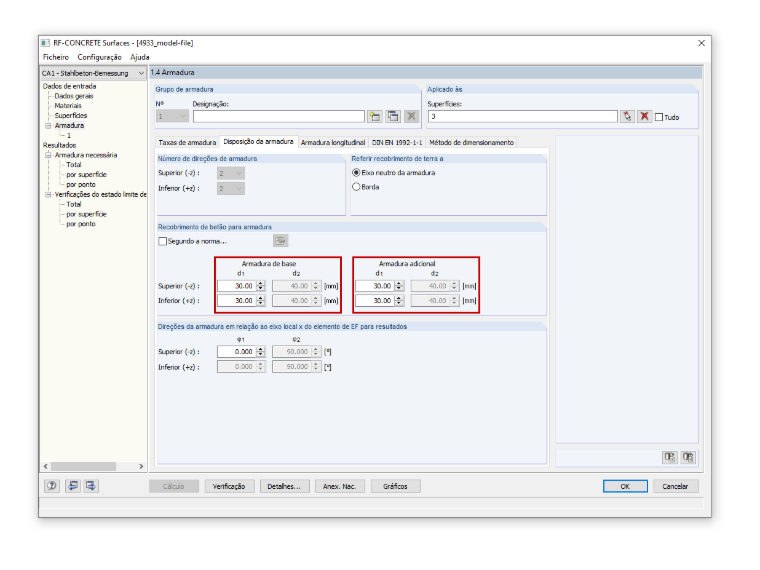The image size is (760, 570).
Task: Select tree item 1 under Armadura
Action: [69, 135]
